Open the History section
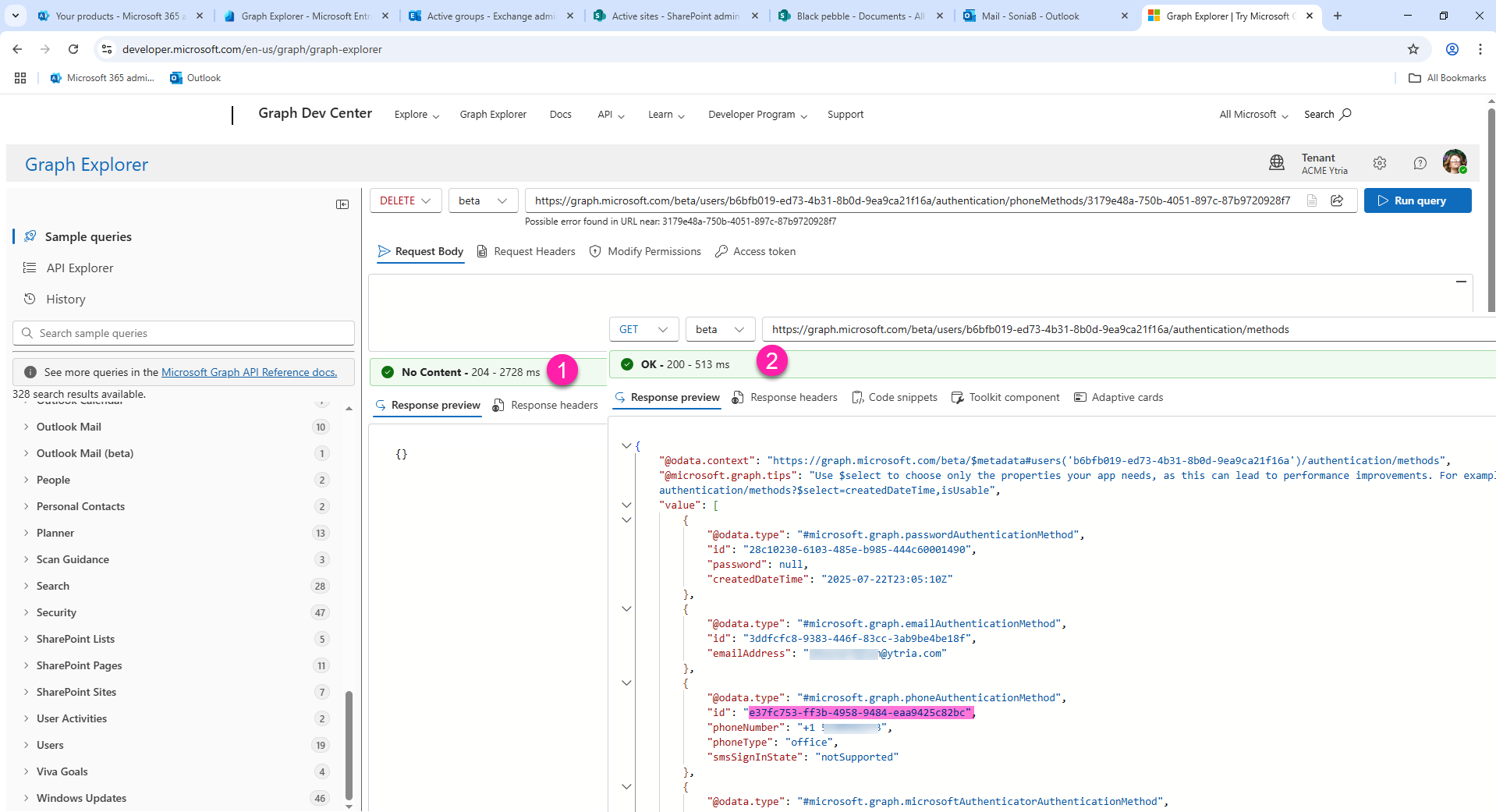Viewport: 1496px width, 812px height. 66,299
